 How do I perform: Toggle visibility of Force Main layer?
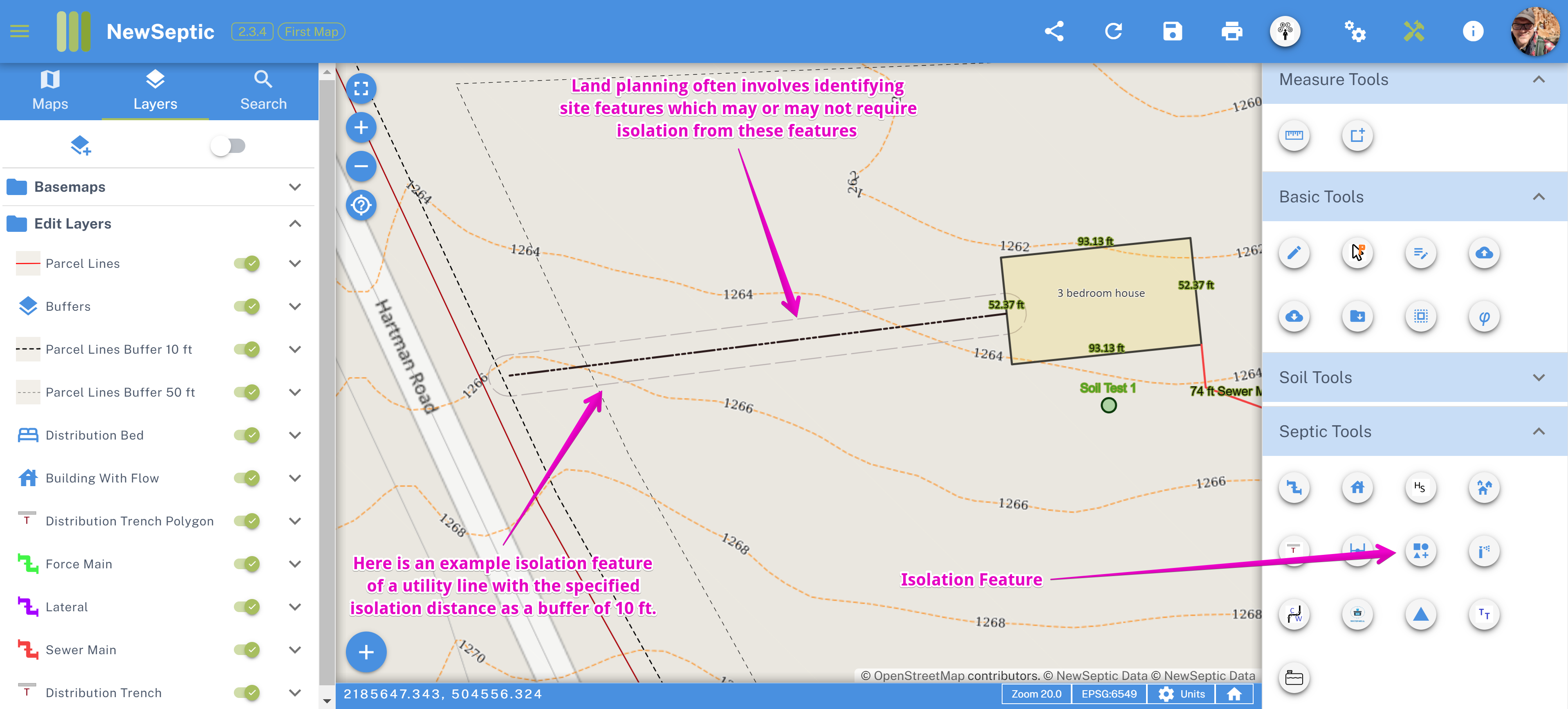coord(247,563)
